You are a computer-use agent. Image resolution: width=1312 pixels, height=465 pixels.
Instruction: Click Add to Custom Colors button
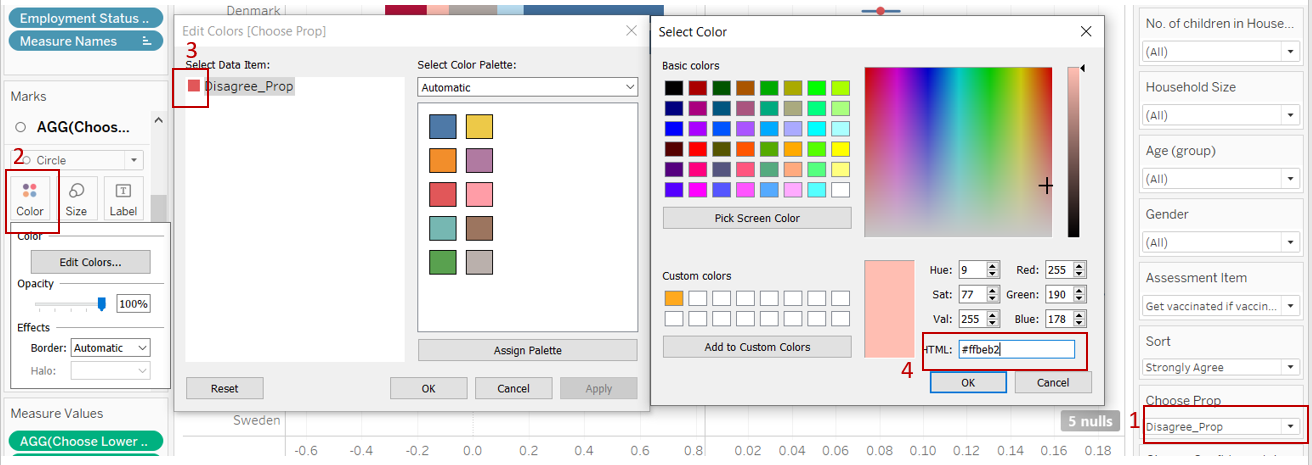757,347
